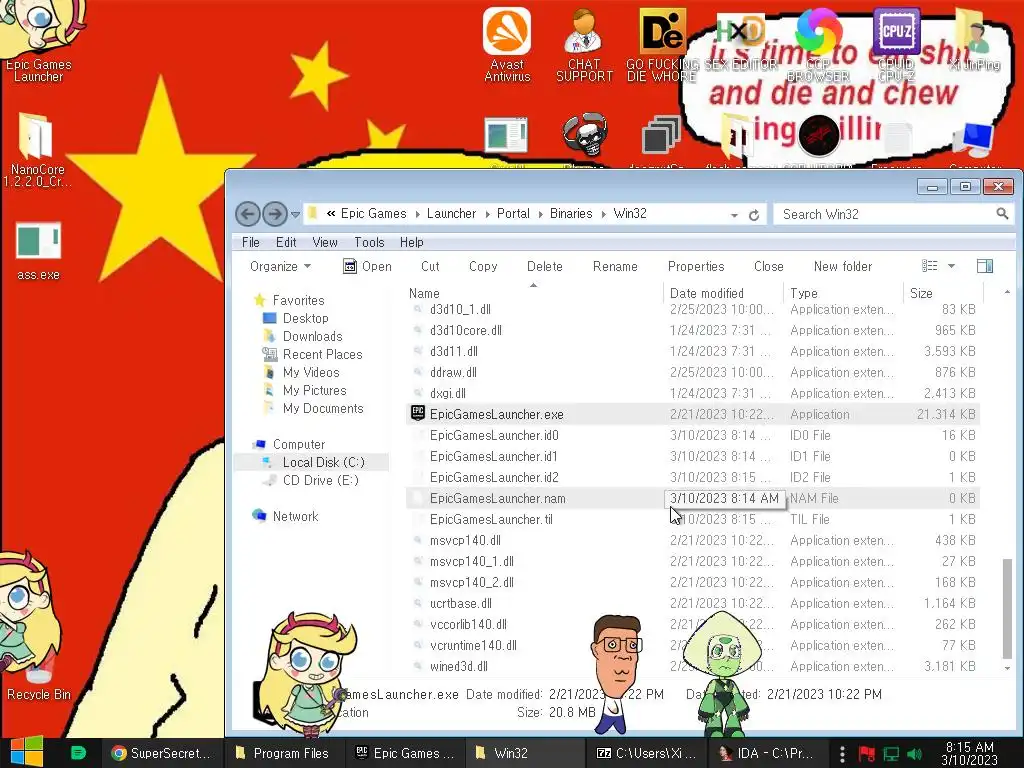1024x768 pixels.
Task: Select the wined3d.dll file
Action: tap(692, 667)
